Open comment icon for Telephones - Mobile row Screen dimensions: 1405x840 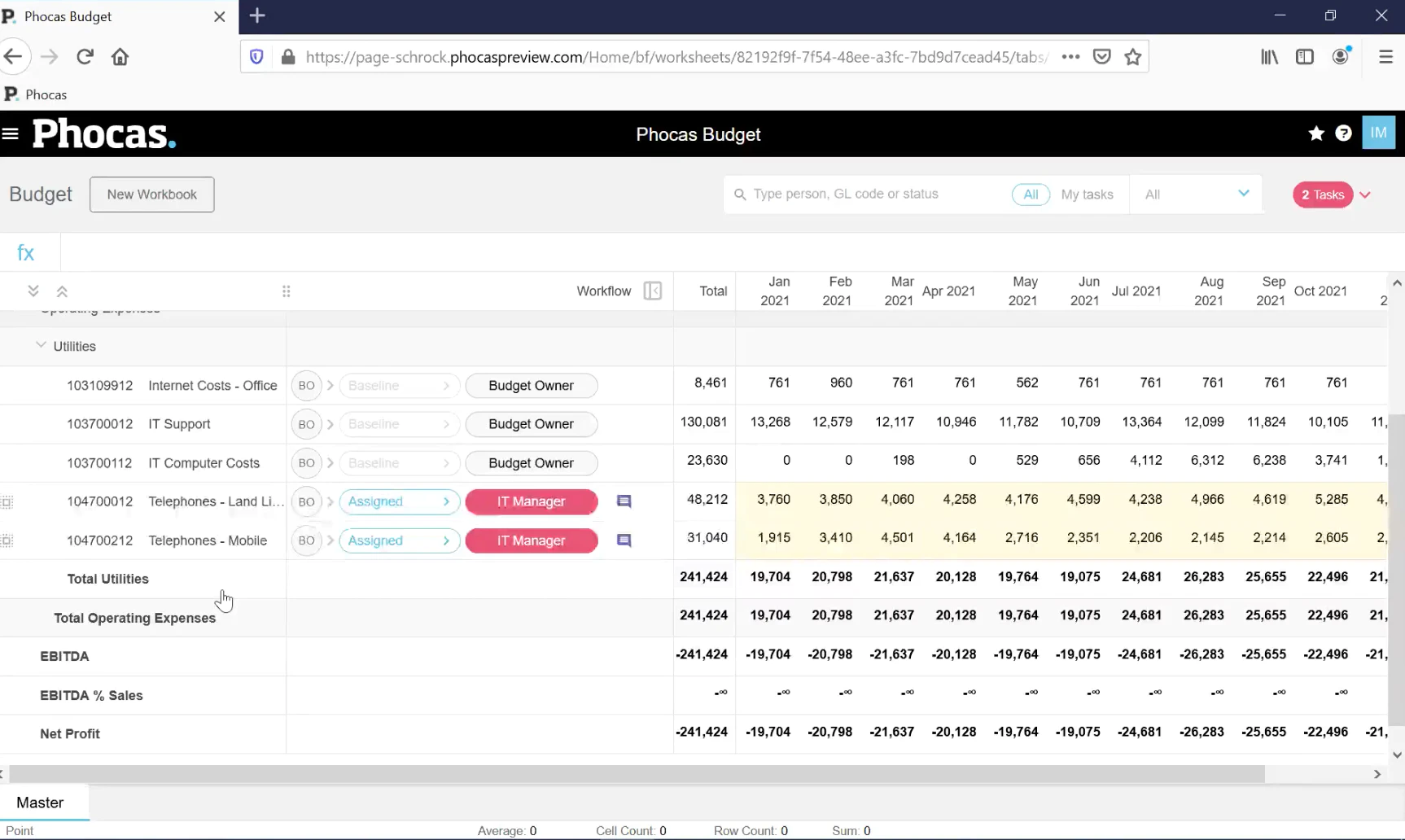click(624, 540)
